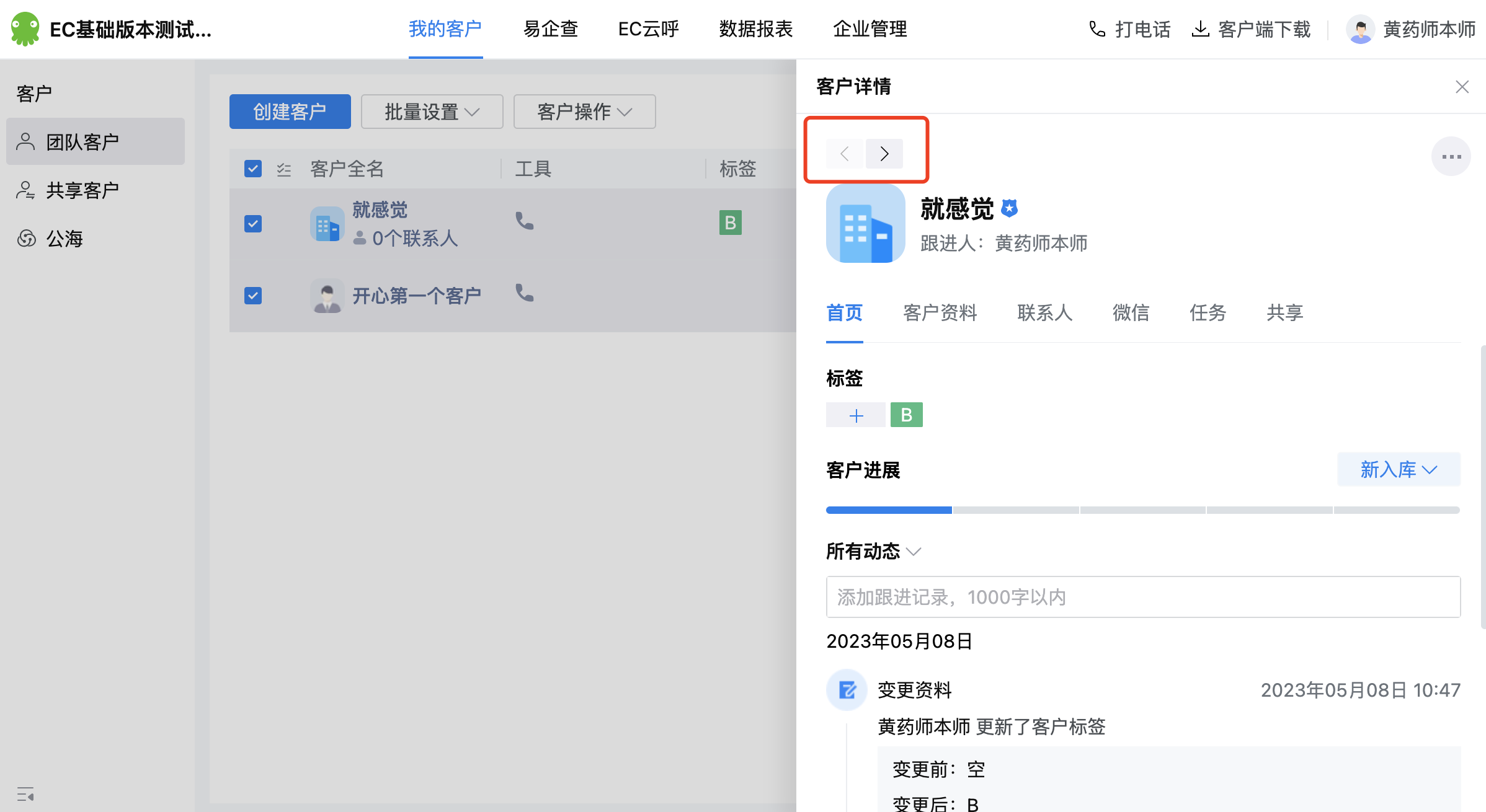Go to previous customer arrow
The image size is (1486, 812).
point(845,154)
